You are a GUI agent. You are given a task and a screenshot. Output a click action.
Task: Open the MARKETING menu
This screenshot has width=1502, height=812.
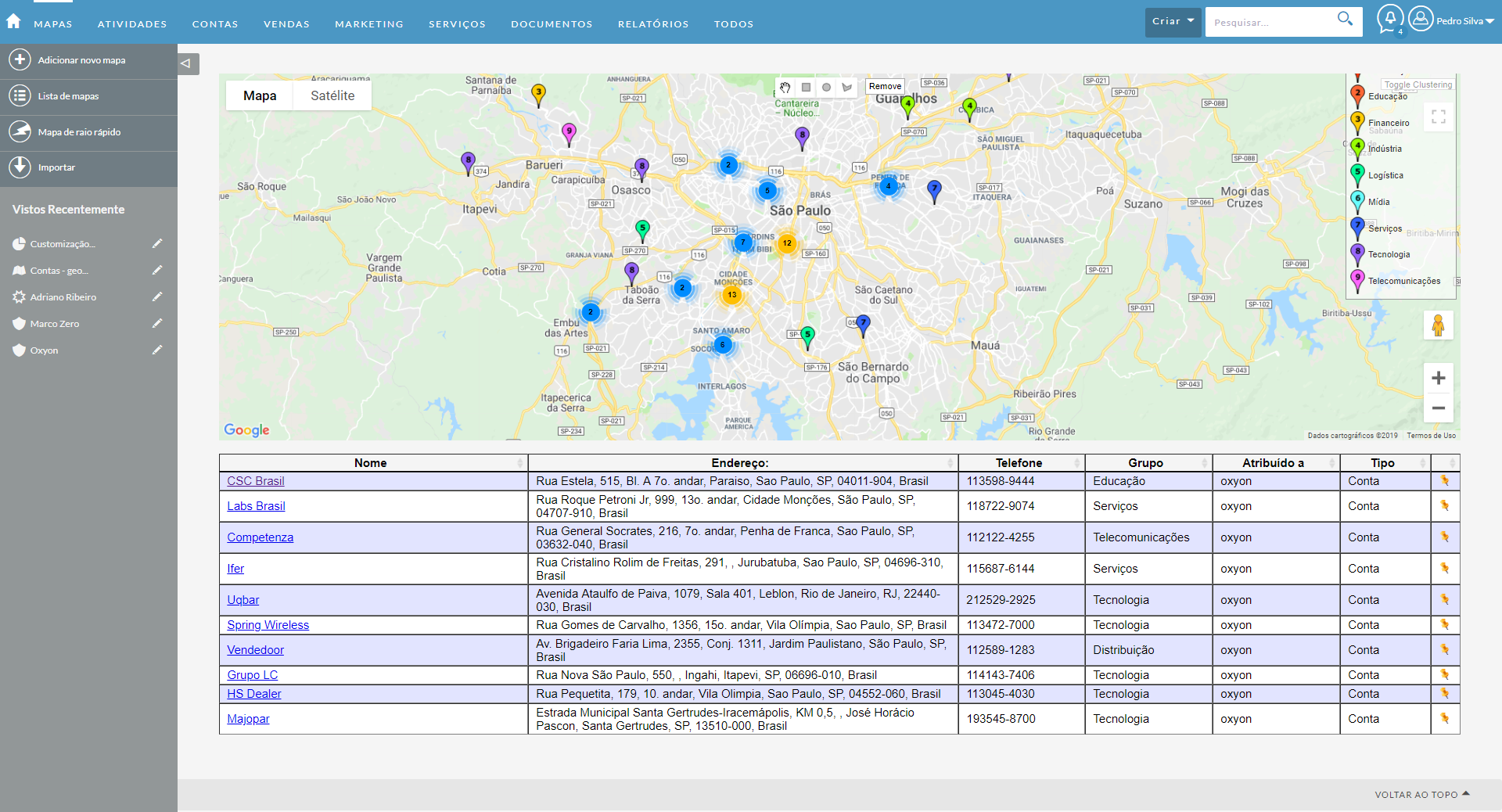(369, 24)
